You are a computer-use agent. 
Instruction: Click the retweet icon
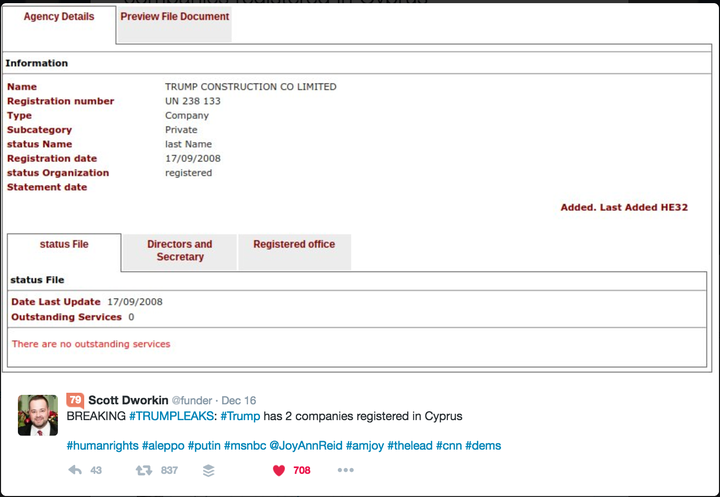point(144,470)
